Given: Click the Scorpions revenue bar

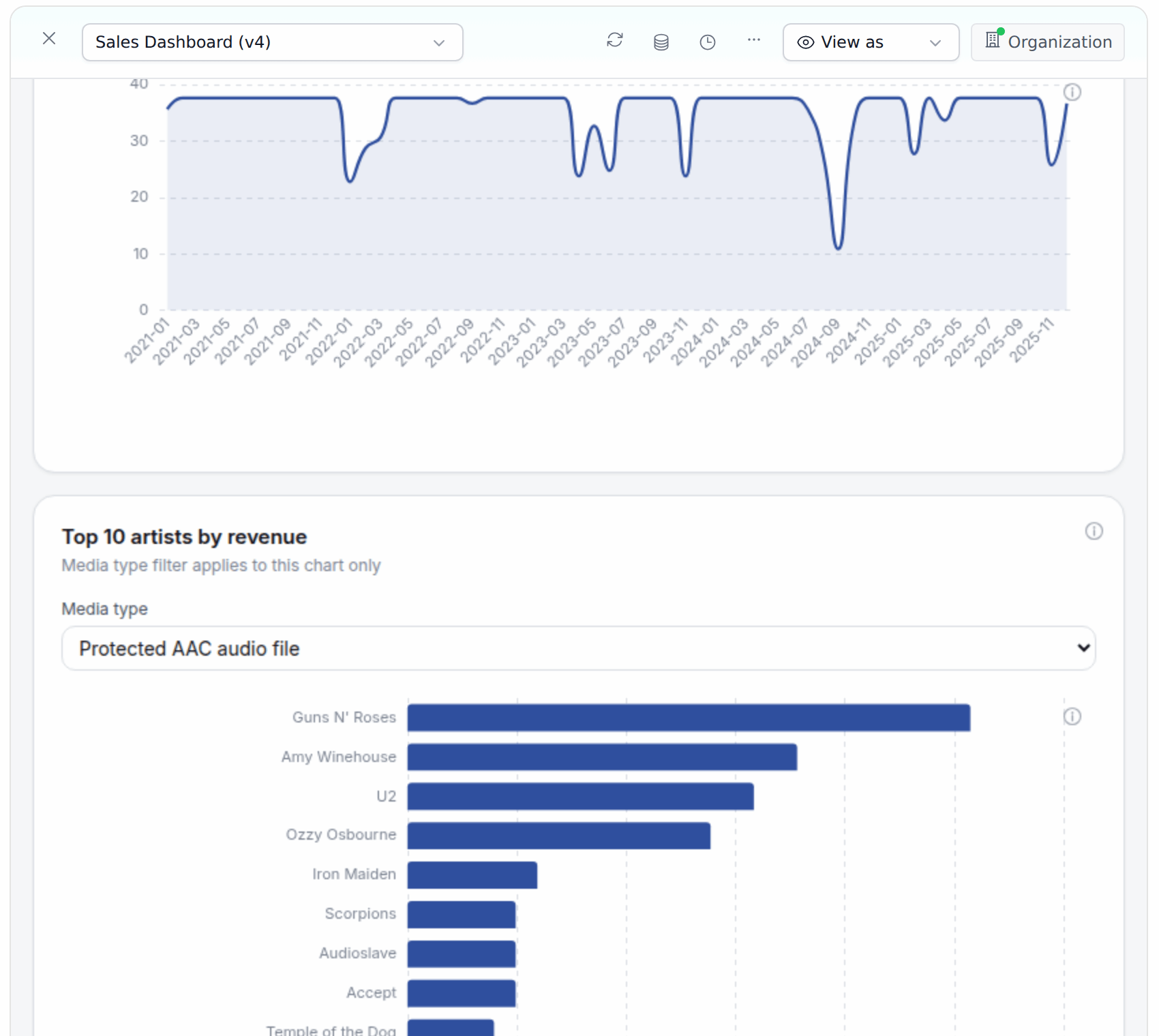Looking at the screenshot, I should pyautogui.click(x=462, y=915).
